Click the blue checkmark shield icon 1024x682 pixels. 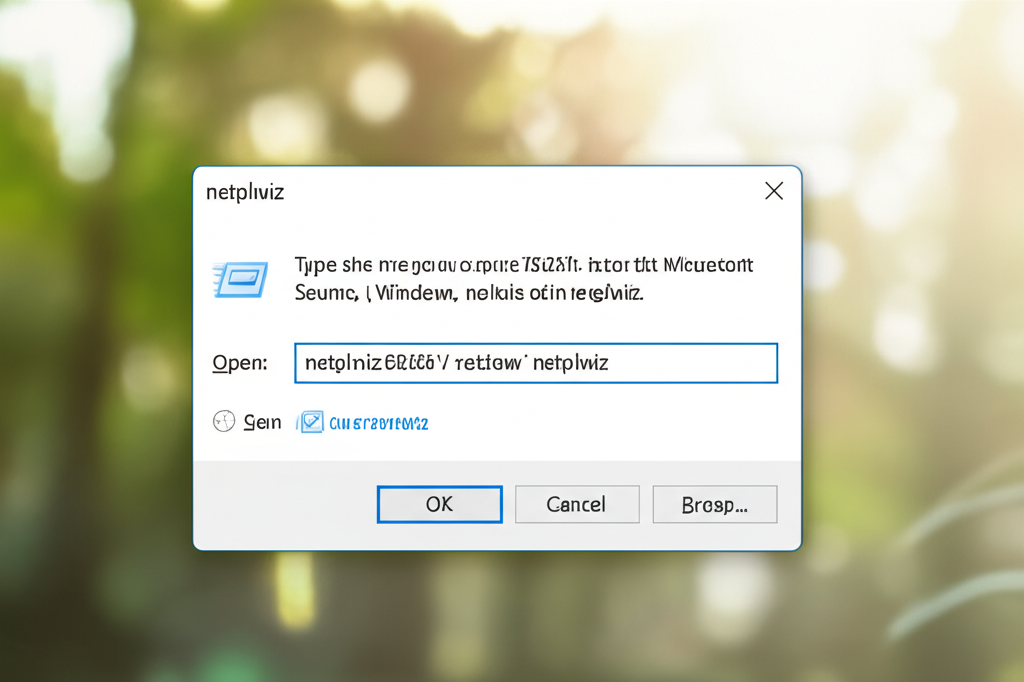tap(311, 422)
